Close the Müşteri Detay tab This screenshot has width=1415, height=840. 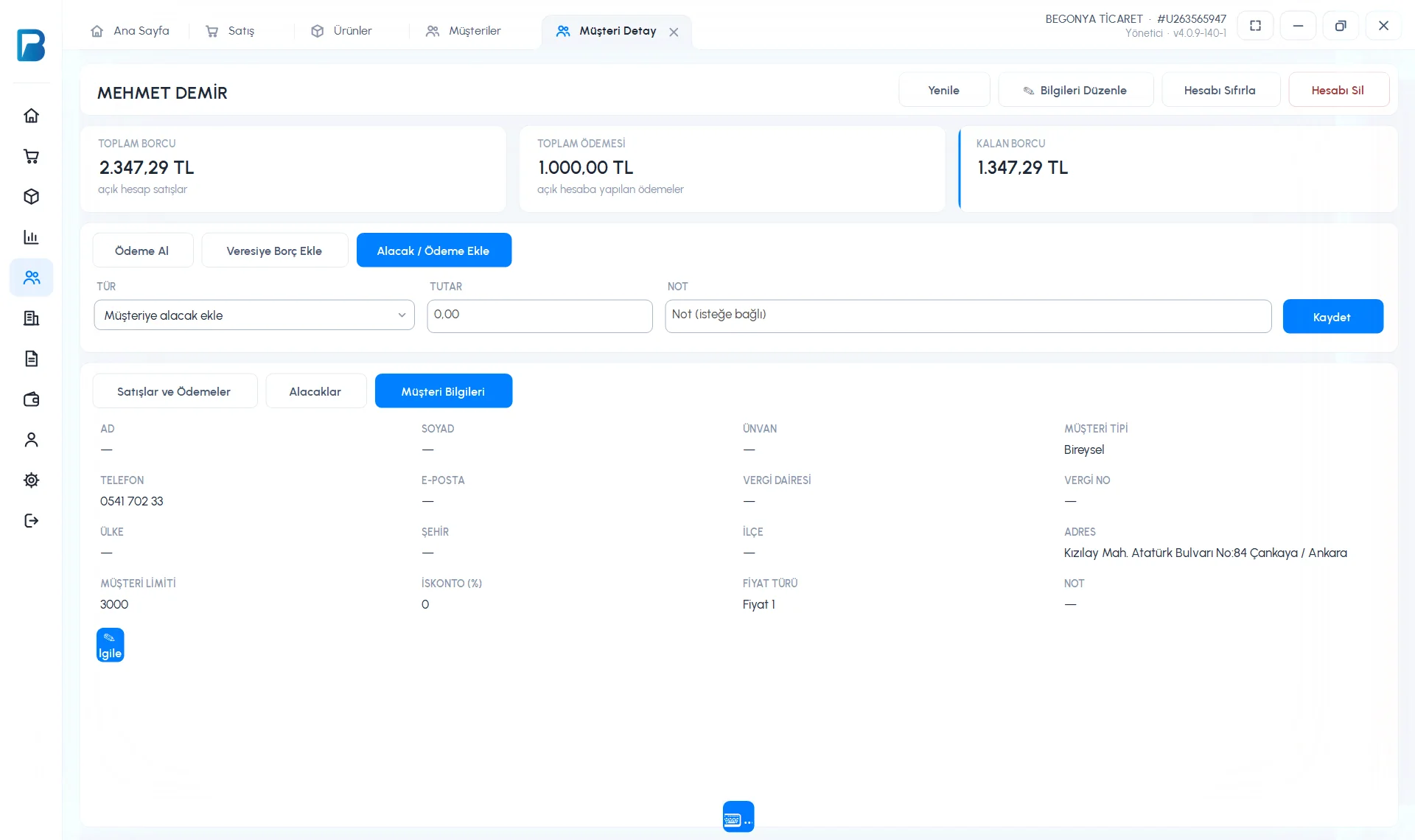click(x=674, y=32)
